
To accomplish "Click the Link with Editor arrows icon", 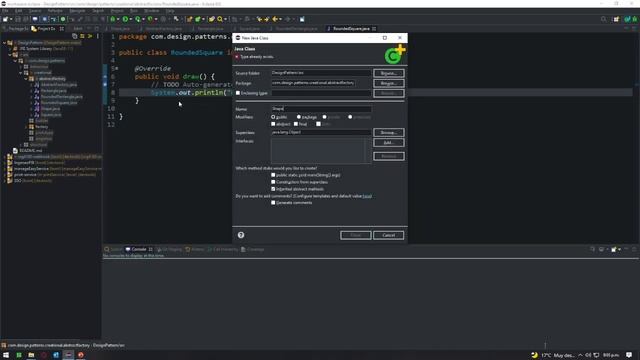I will tap(82, 36).
